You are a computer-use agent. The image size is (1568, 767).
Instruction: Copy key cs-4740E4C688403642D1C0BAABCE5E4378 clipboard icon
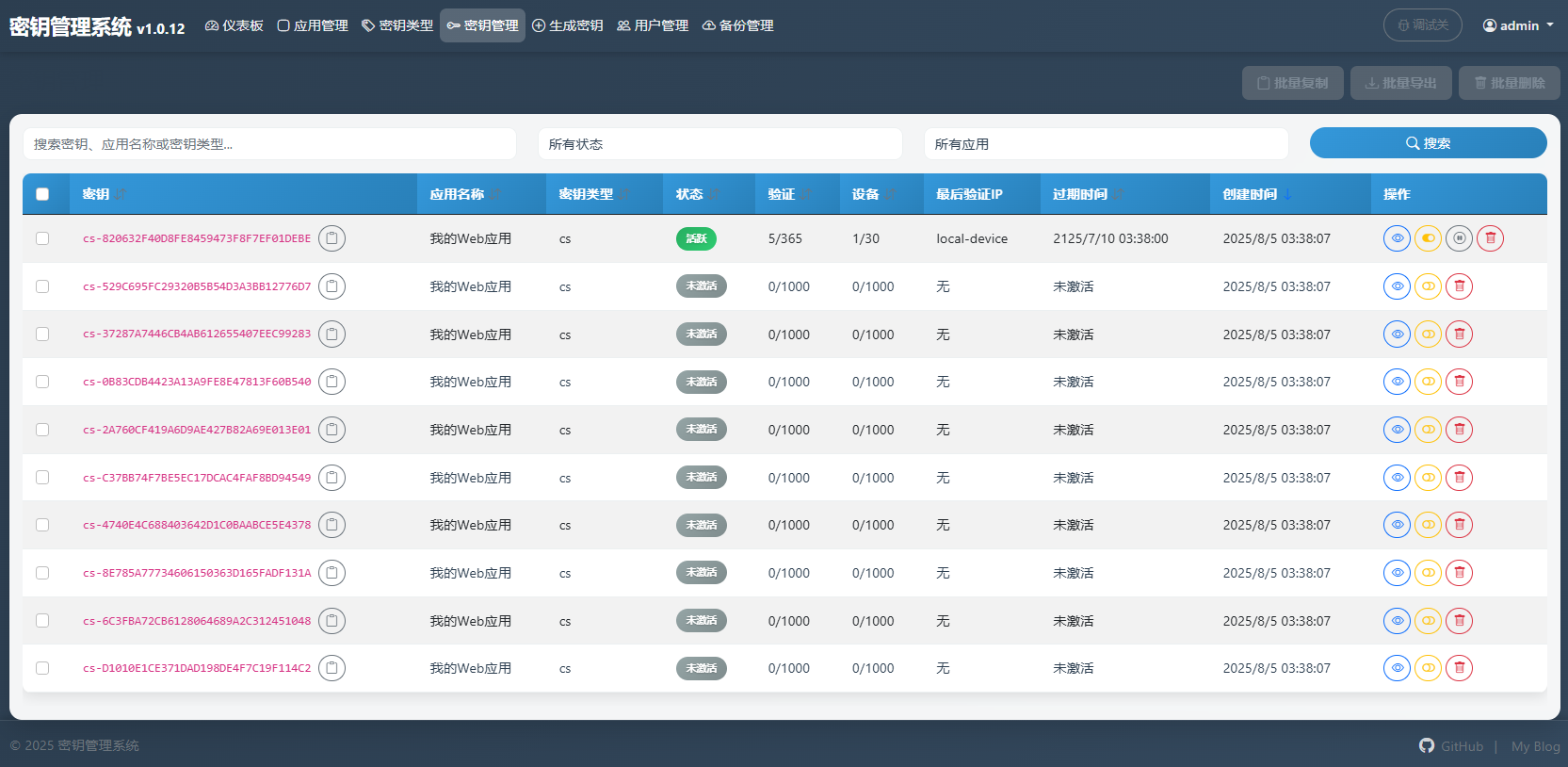pyautogui.click(x=331, y=525)
